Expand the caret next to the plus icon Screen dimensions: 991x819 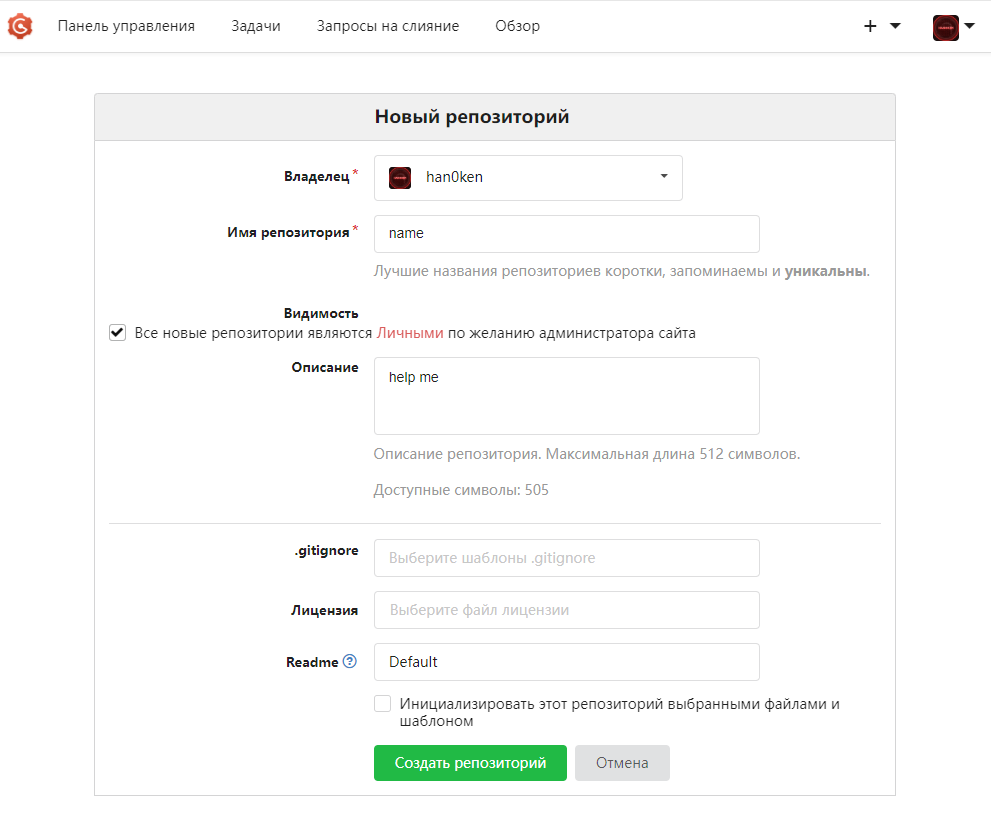click(895, 26)
